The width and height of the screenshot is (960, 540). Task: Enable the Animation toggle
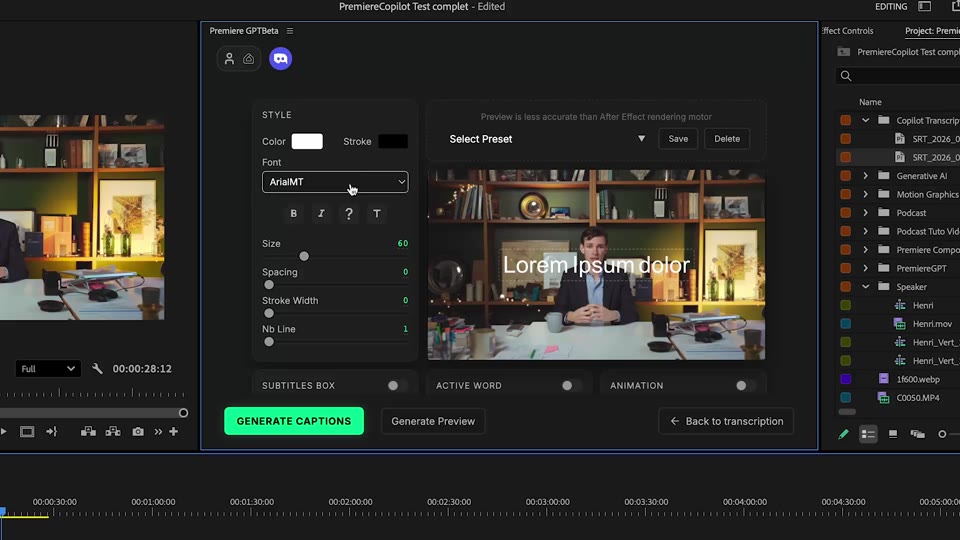click(x=744, y=386)
